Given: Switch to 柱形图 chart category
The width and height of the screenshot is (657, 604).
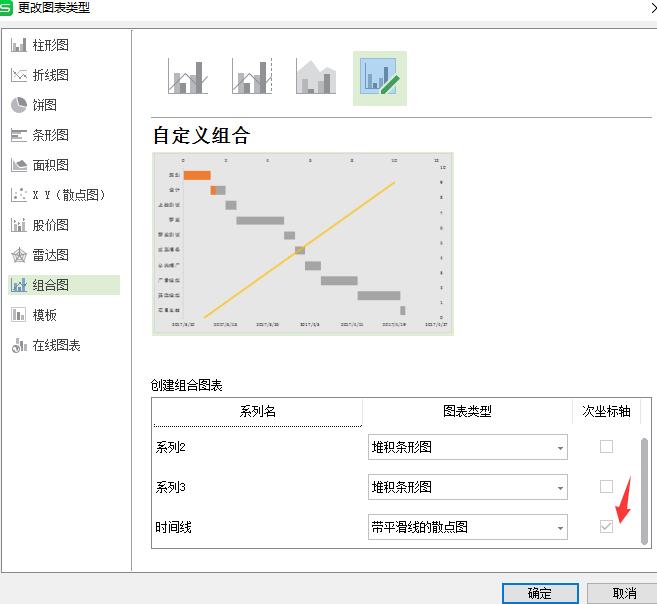Looking at the screenshot, I should [50, 45].
